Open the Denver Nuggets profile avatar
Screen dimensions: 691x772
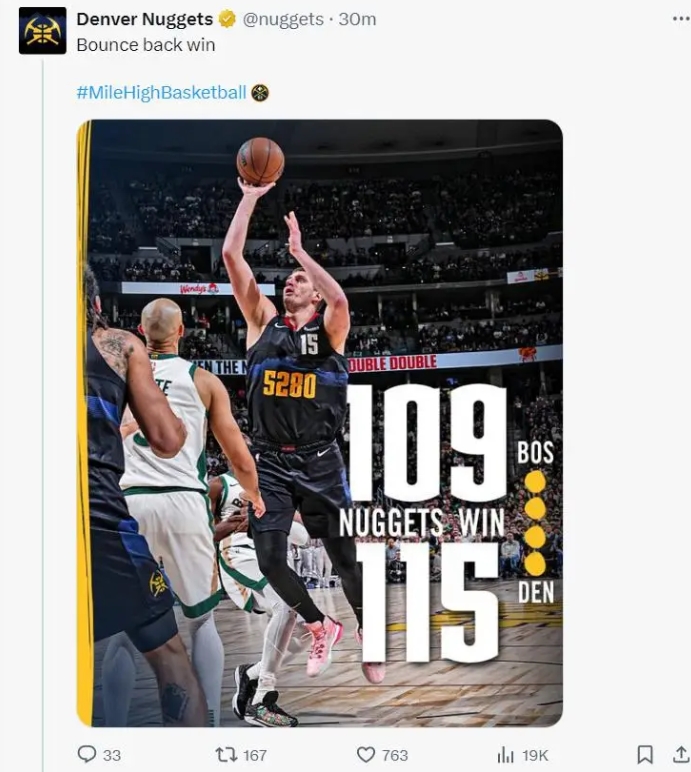click(42, 31)
